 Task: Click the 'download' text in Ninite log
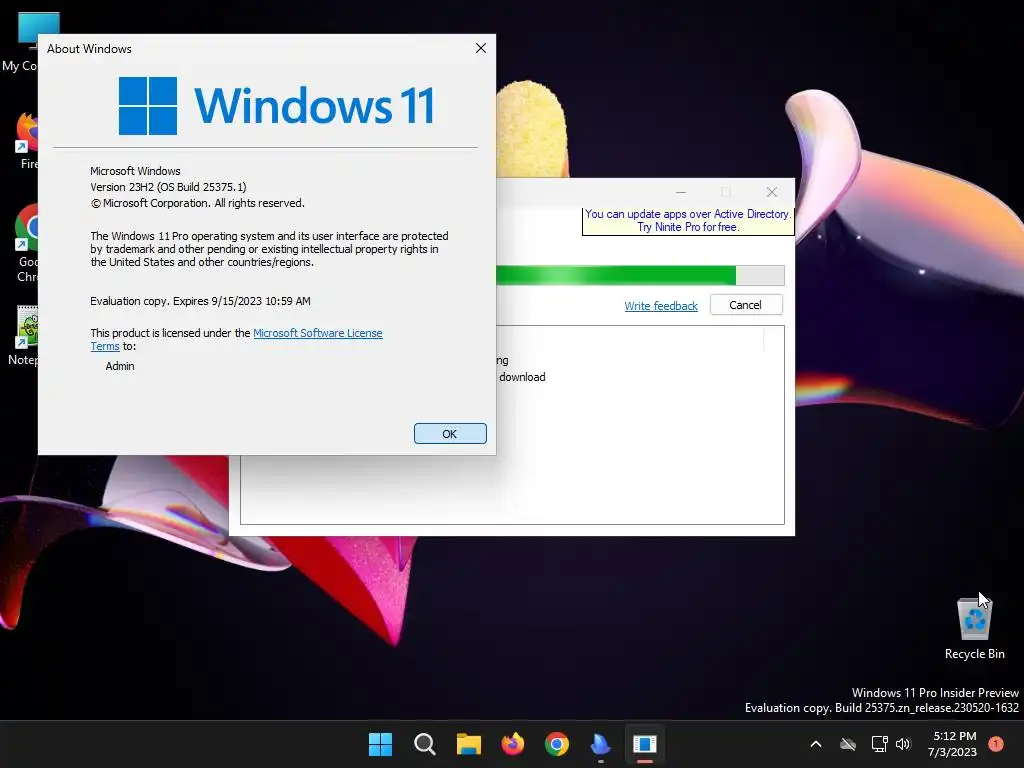point(522,377)
